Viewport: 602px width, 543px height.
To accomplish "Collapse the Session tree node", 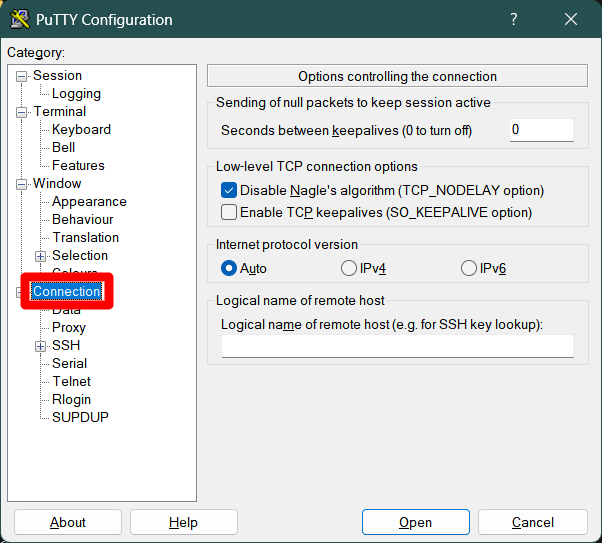I will pos(21,76).
